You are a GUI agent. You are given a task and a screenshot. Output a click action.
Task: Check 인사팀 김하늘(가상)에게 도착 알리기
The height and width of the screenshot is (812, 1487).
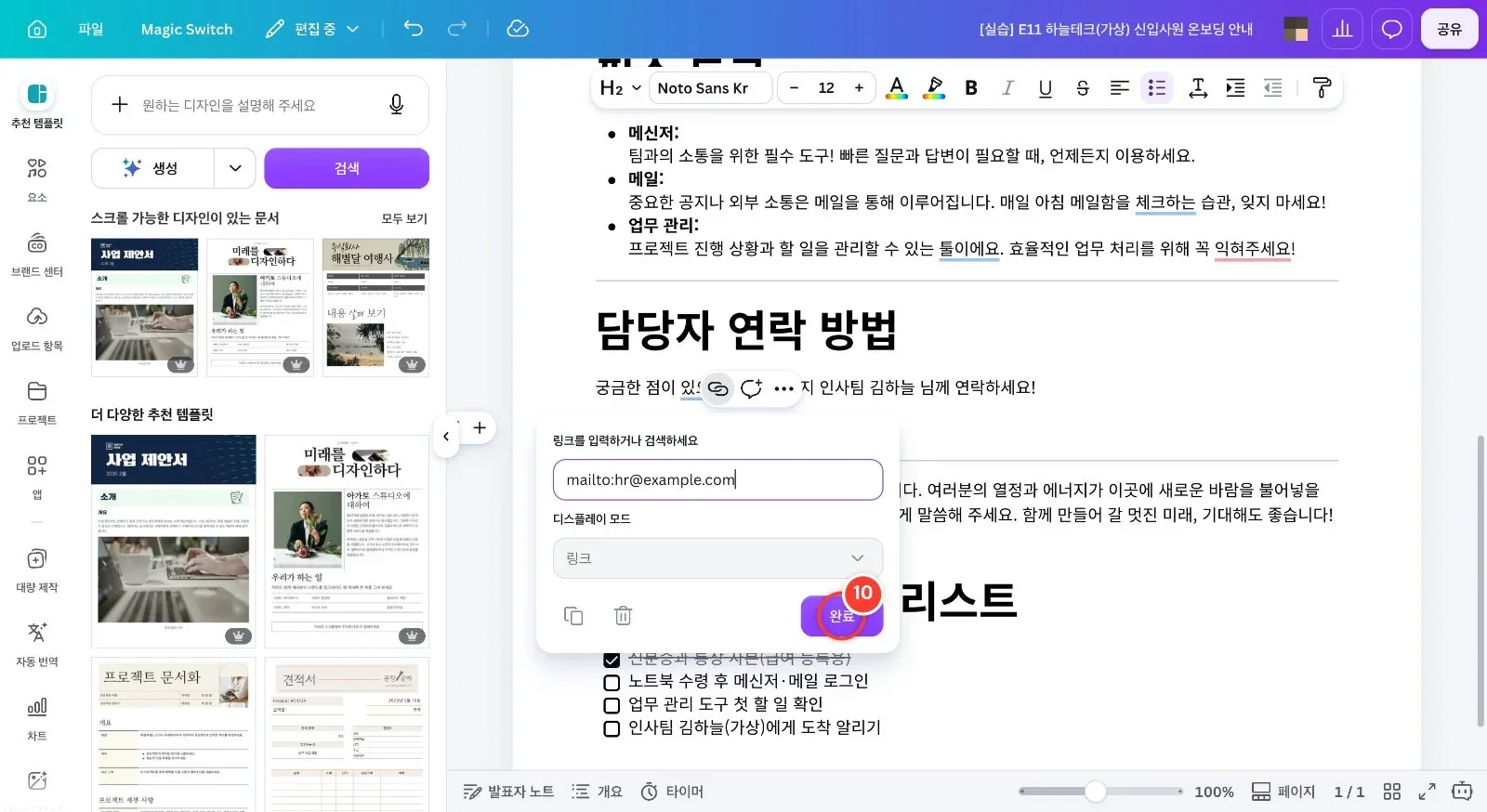(x=612, y=728)
